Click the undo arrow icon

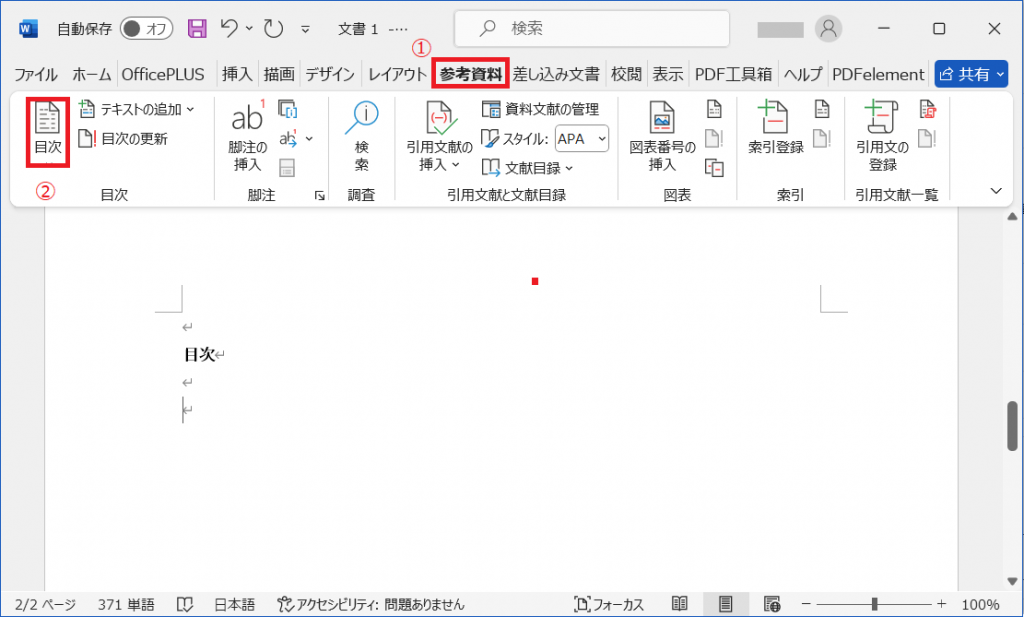pos(229,29)
